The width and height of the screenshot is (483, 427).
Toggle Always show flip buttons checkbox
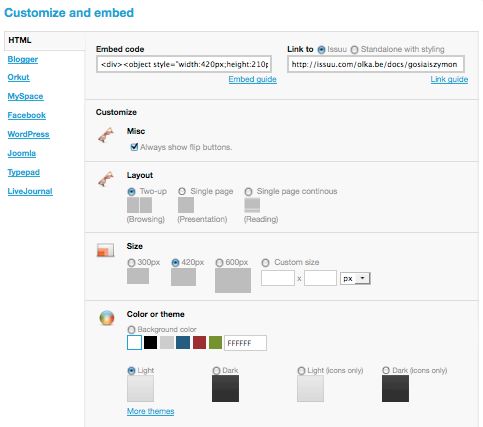tap(134, 147)
